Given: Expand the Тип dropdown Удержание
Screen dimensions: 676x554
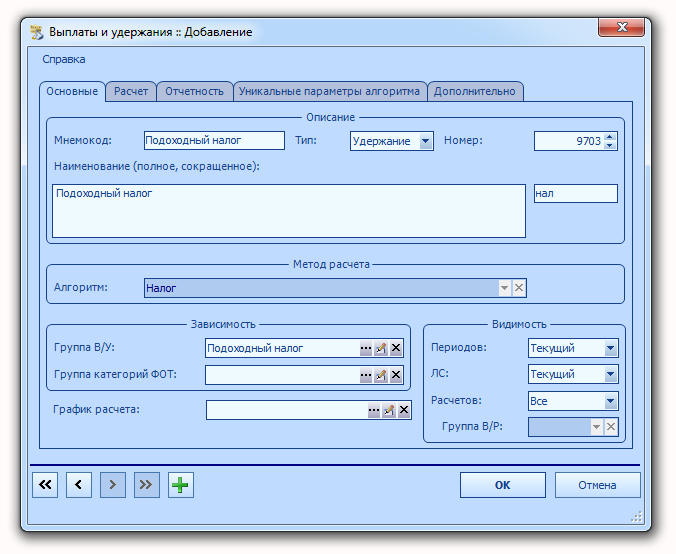Looking at the screenshot, I should [x=426, y=141].
